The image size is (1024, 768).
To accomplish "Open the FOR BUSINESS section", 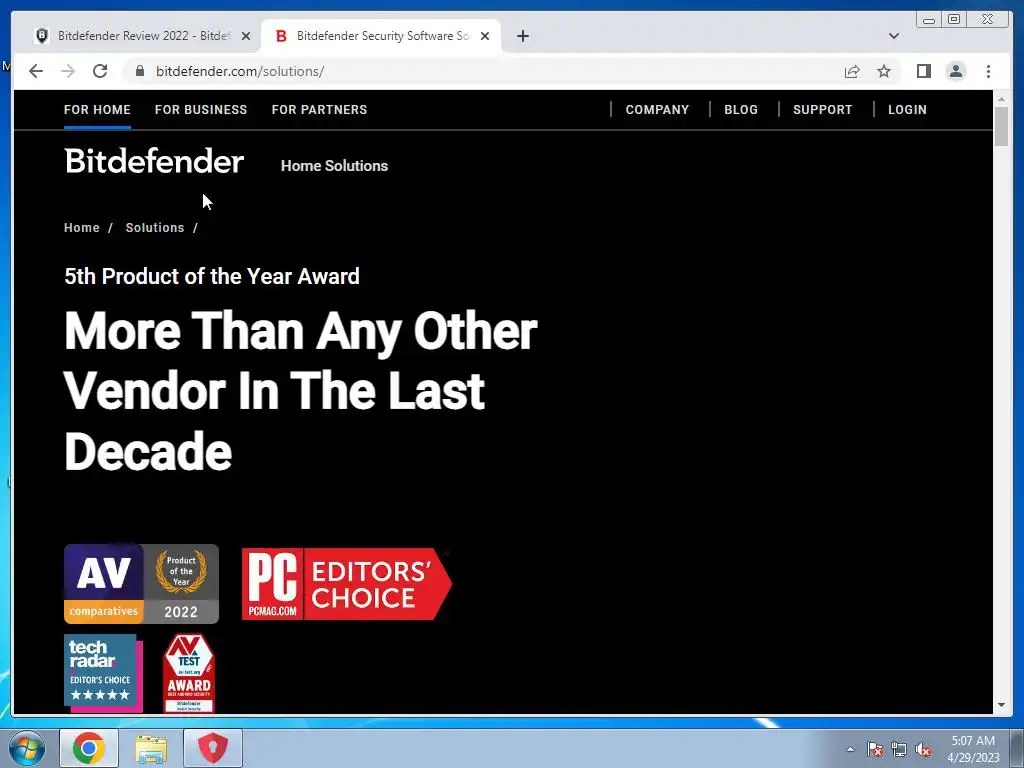I will tap(201, 110).
